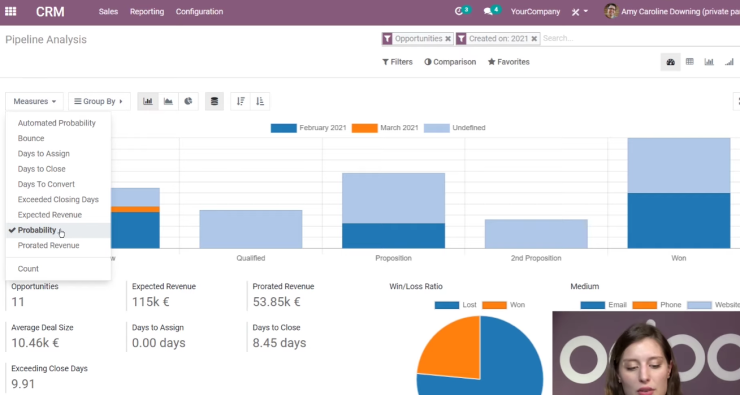Toggle Undefined legend swatch

(x=437, y=128)
